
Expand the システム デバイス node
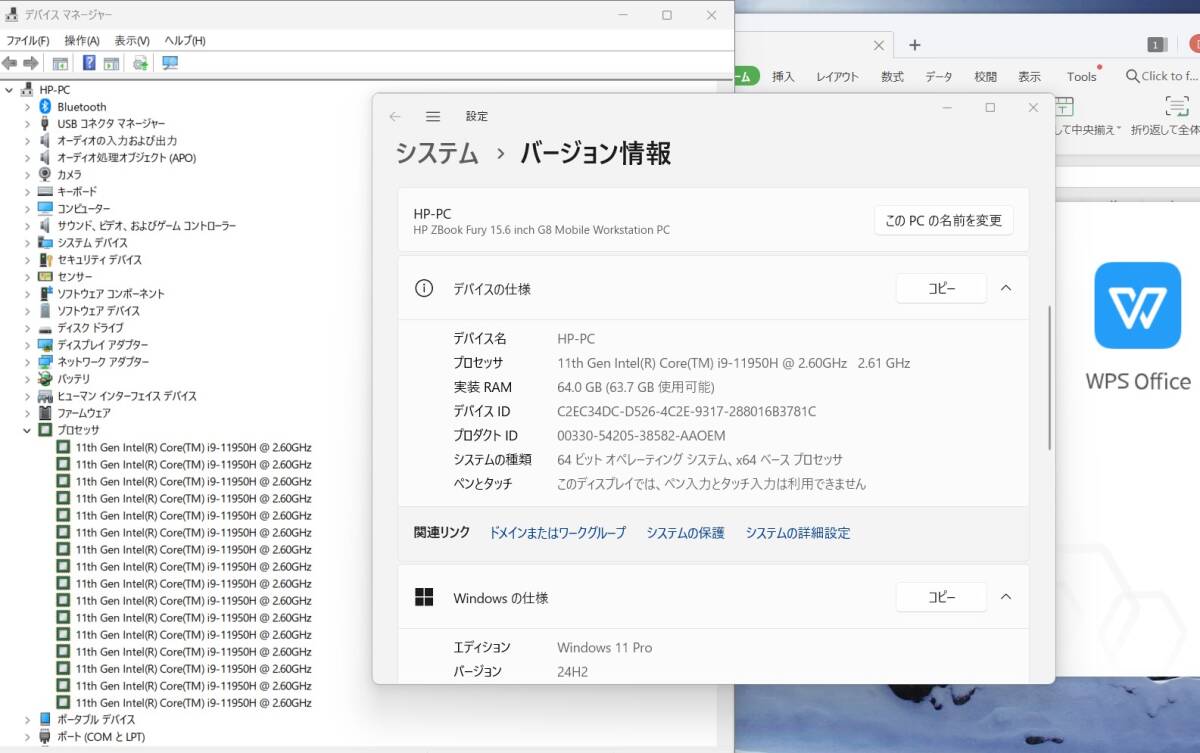(27, 242)
